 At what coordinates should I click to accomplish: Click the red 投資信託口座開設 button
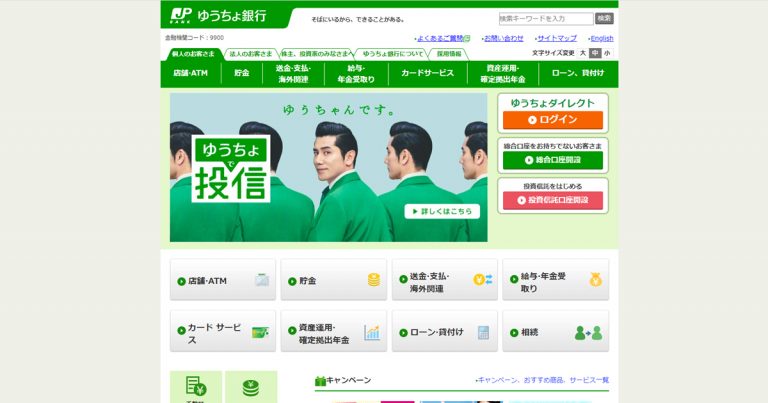pyautogui.click(x=553, y=200)
